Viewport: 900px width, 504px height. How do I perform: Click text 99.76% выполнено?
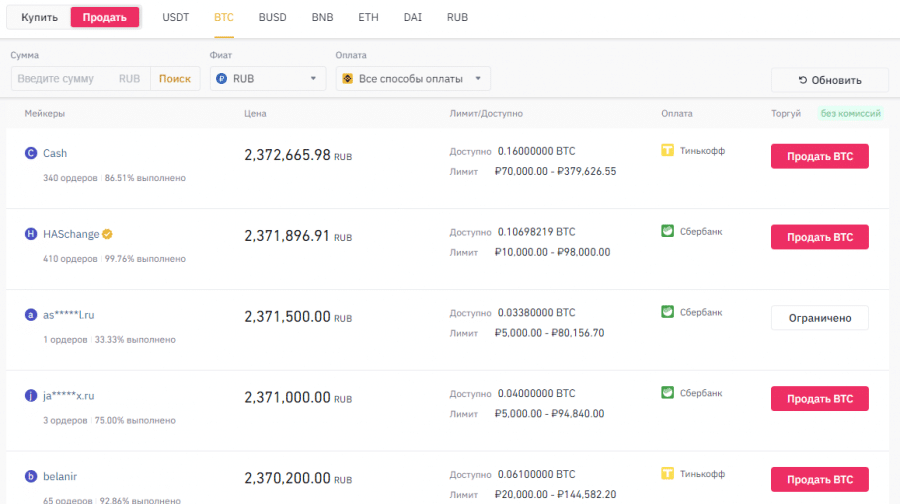pos(145,259)
